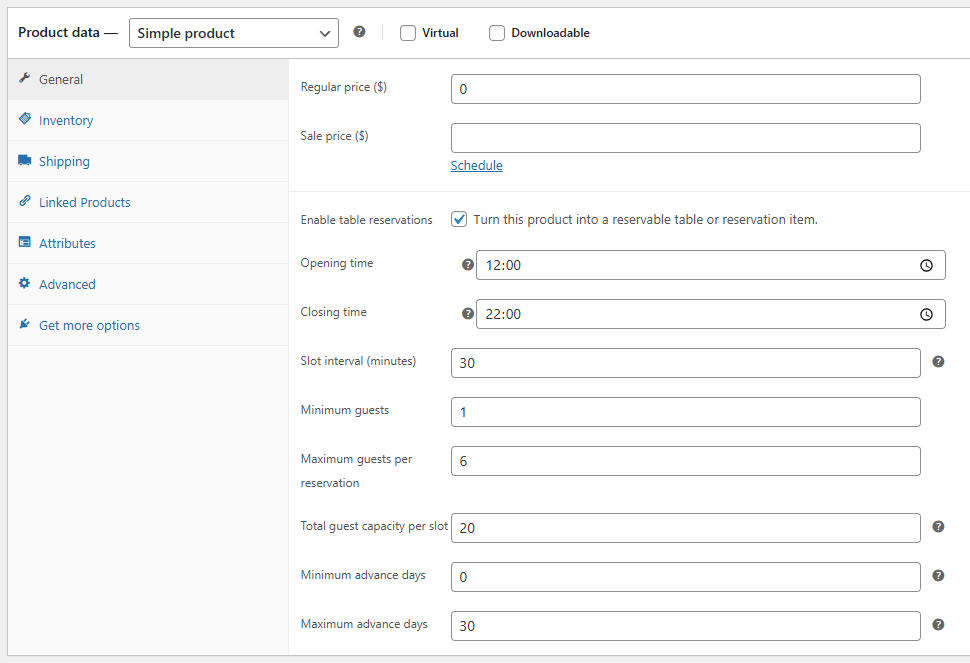Click the help icon for Maximum advance days
Viewport: 970px width, 663px height.
[x=938, y=623]
